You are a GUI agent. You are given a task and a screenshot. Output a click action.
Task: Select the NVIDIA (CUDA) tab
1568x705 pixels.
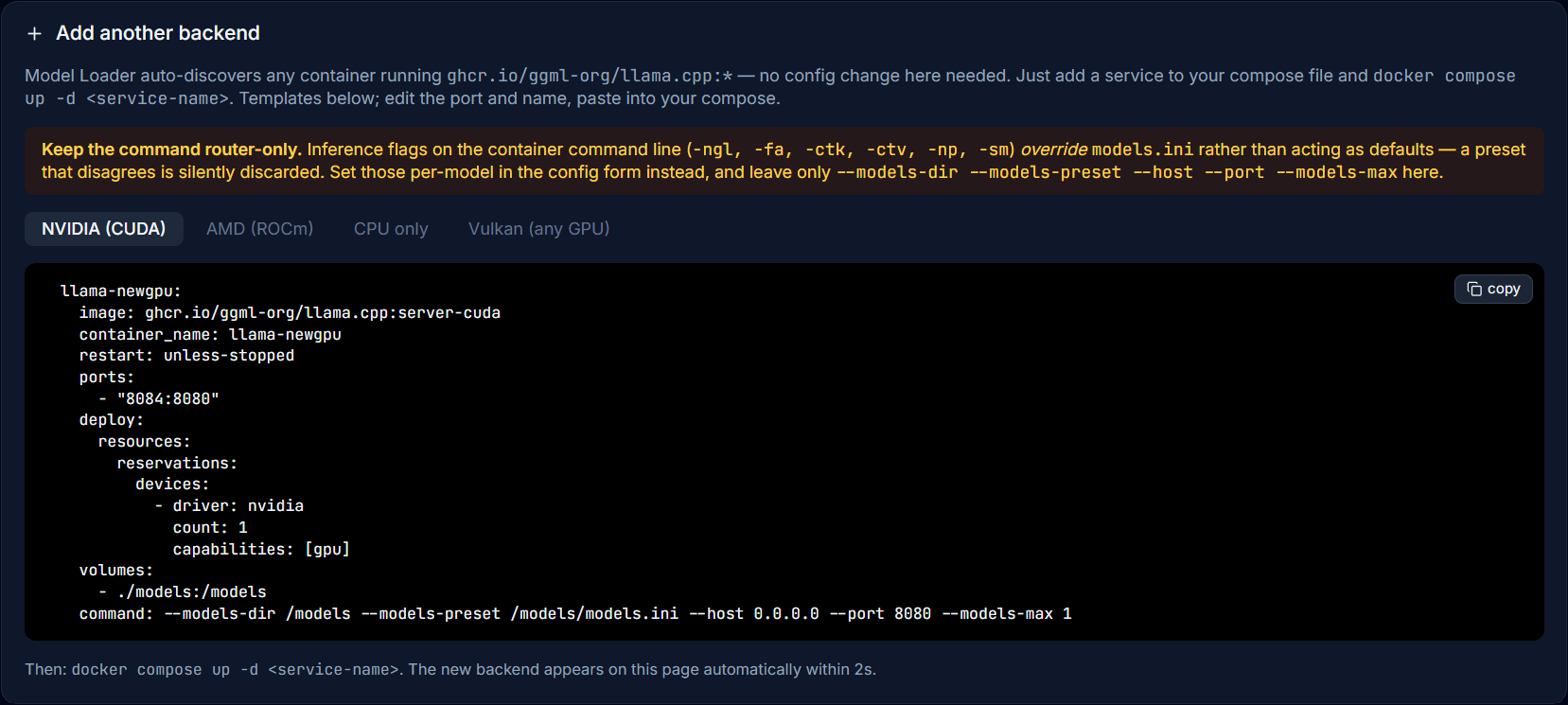click(104, 229)
